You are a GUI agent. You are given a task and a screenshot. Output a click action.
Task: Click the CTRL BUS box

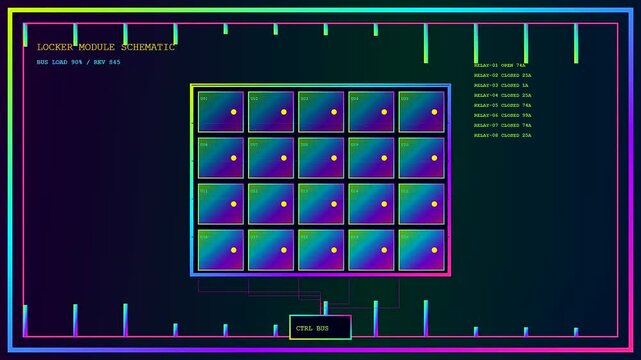(x=320, y=327)
